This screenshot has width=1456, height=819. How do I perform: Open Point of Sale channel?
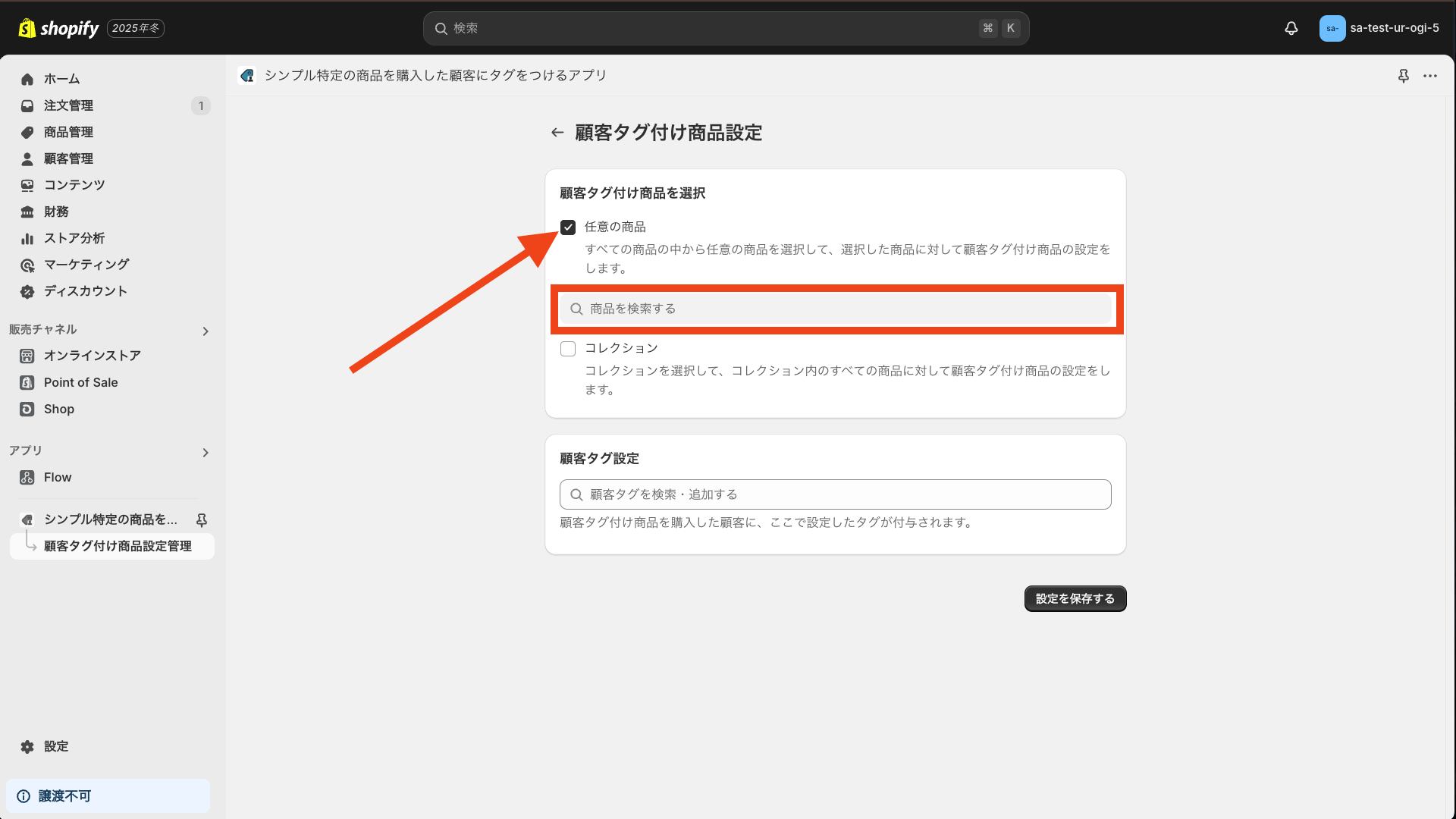point(80,382)
